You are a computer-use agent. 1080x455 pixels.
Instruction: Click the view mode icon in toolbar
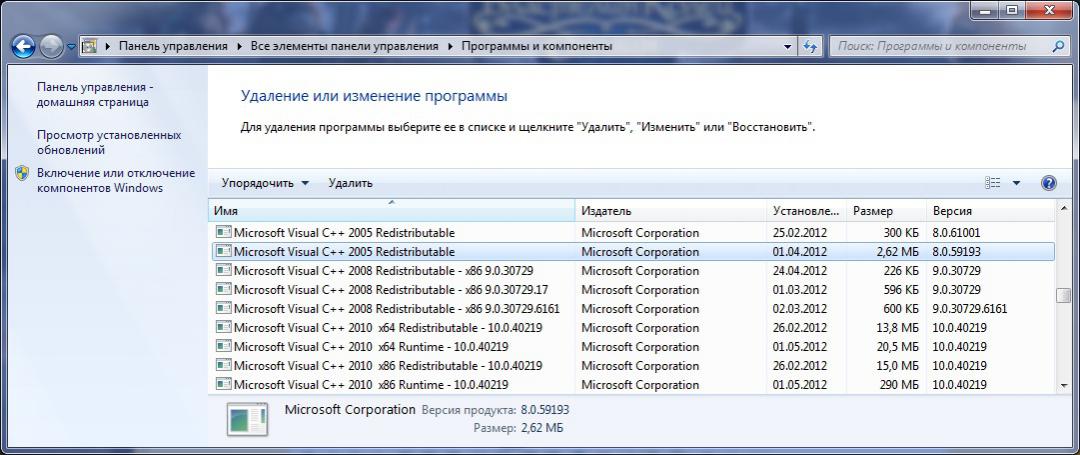point(993,183)
